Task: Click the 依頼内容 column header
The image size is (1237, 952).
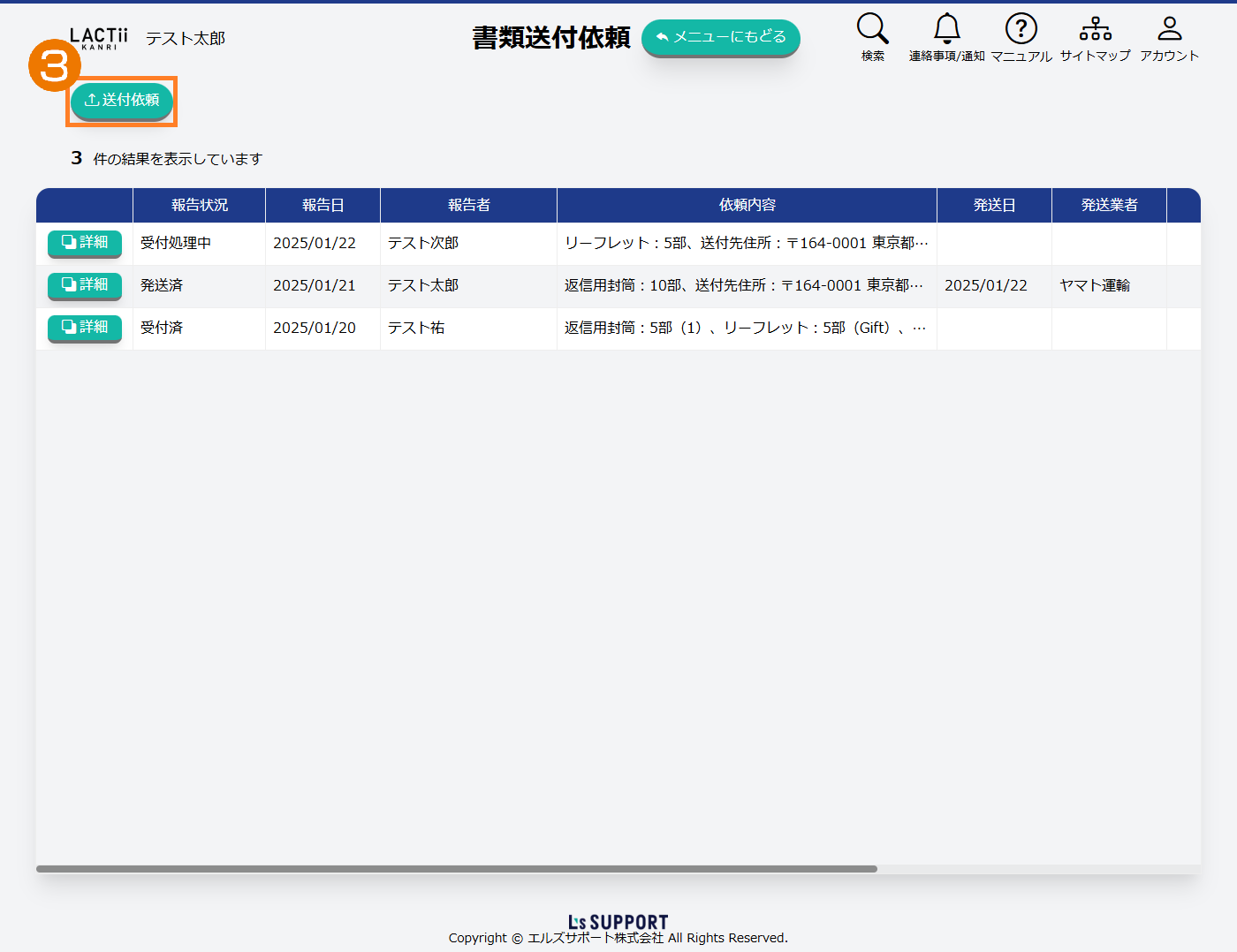Action: (747, 205)
